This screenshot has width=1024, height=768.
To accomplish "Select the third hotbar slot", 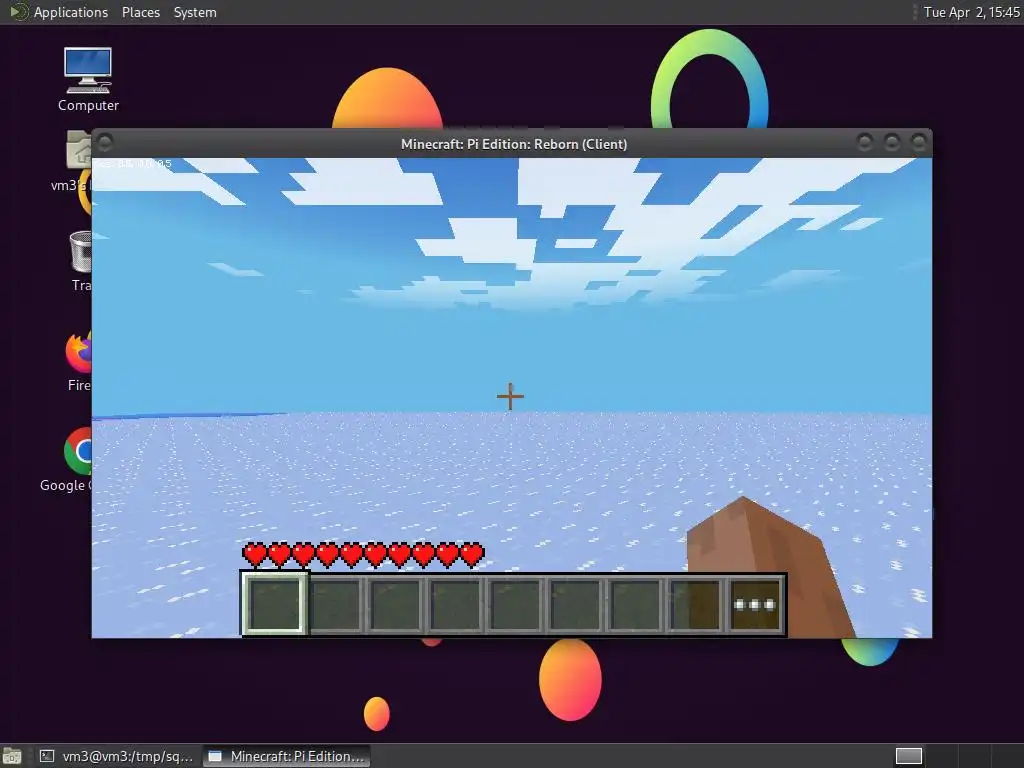I will click(x=395, y=605).
